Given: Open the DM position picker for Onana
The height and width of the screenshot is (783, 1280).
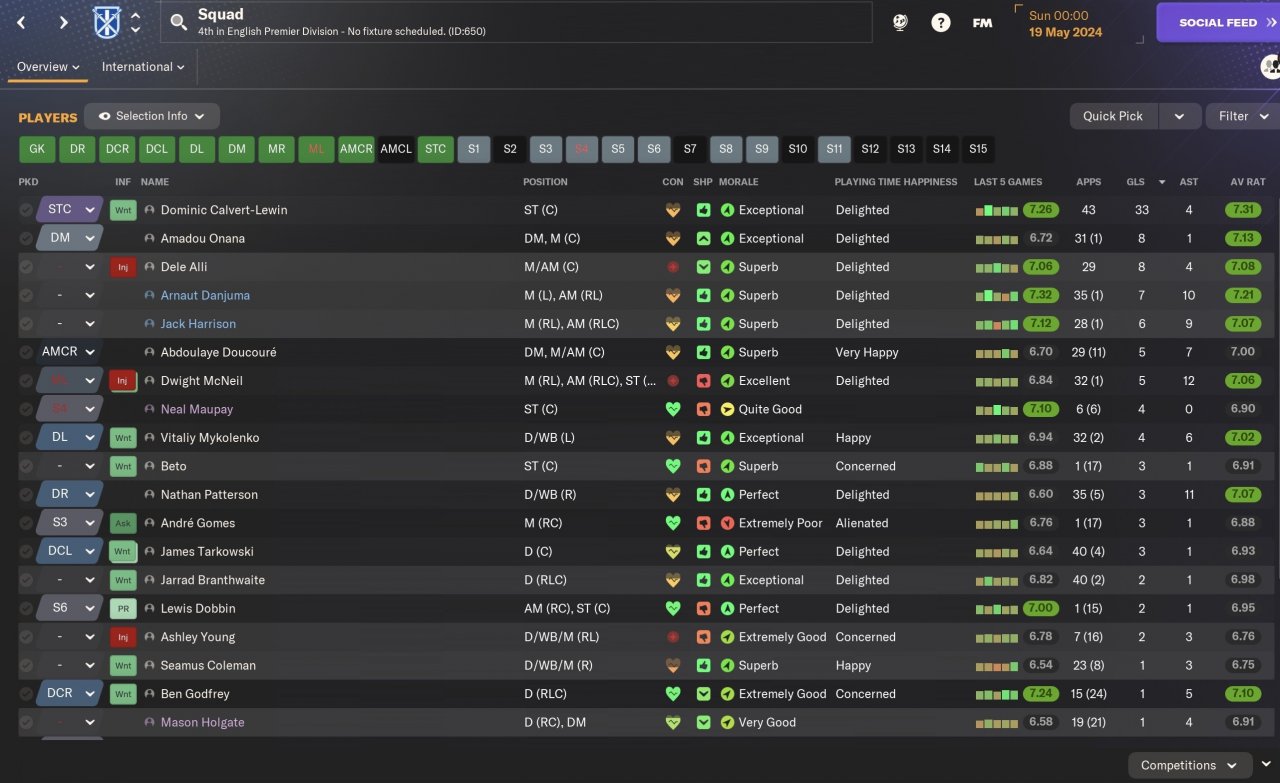Looking at the screenshot, I should pos(70,239).
